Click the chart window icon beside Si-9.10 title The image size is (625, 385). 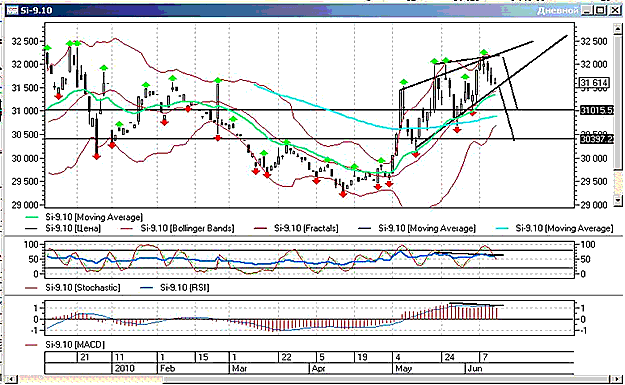point(12,10)
